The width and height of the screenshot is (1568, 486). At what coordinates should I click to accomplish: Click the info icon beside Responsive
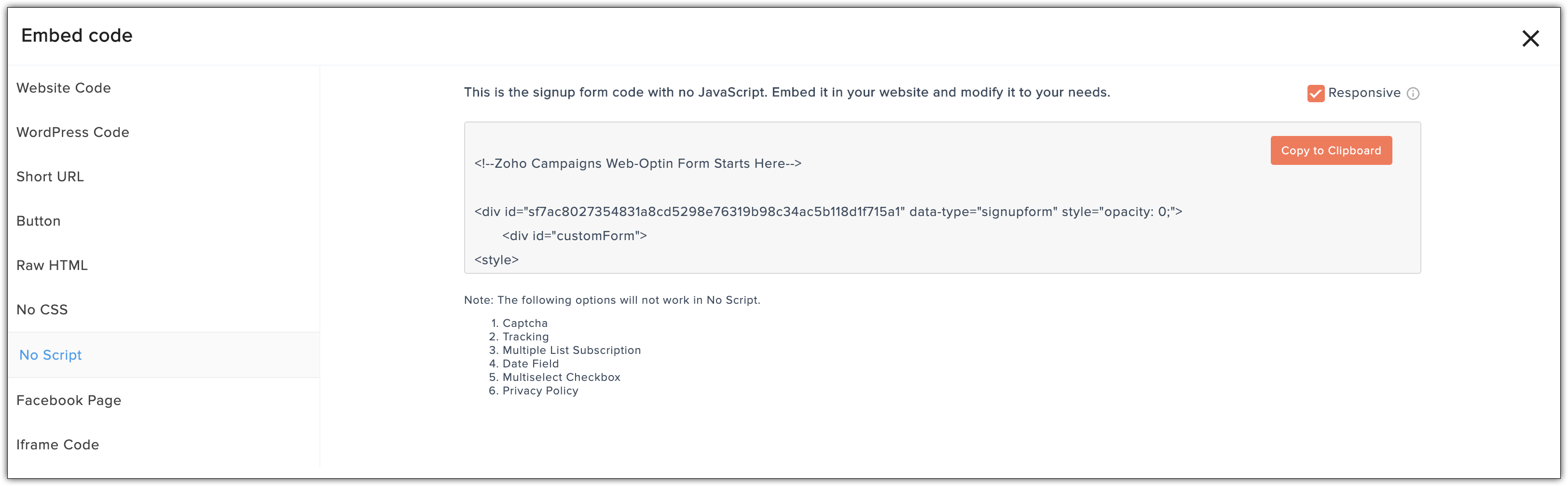1414,94
